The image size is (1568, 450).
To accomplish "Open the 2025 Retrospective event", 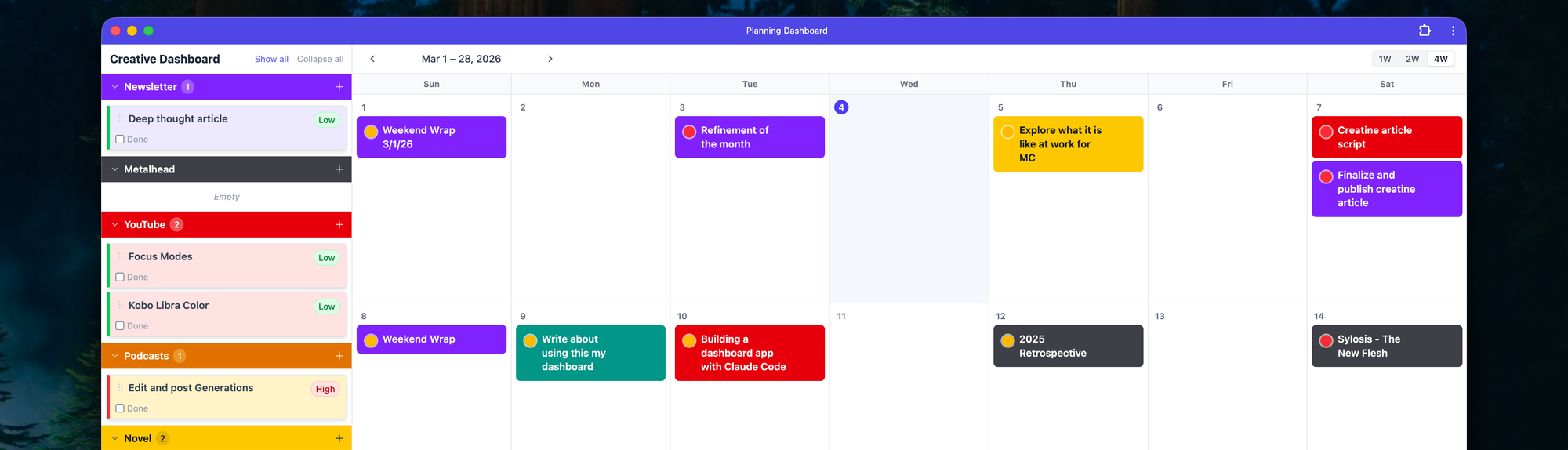I will coord(1068,346).
